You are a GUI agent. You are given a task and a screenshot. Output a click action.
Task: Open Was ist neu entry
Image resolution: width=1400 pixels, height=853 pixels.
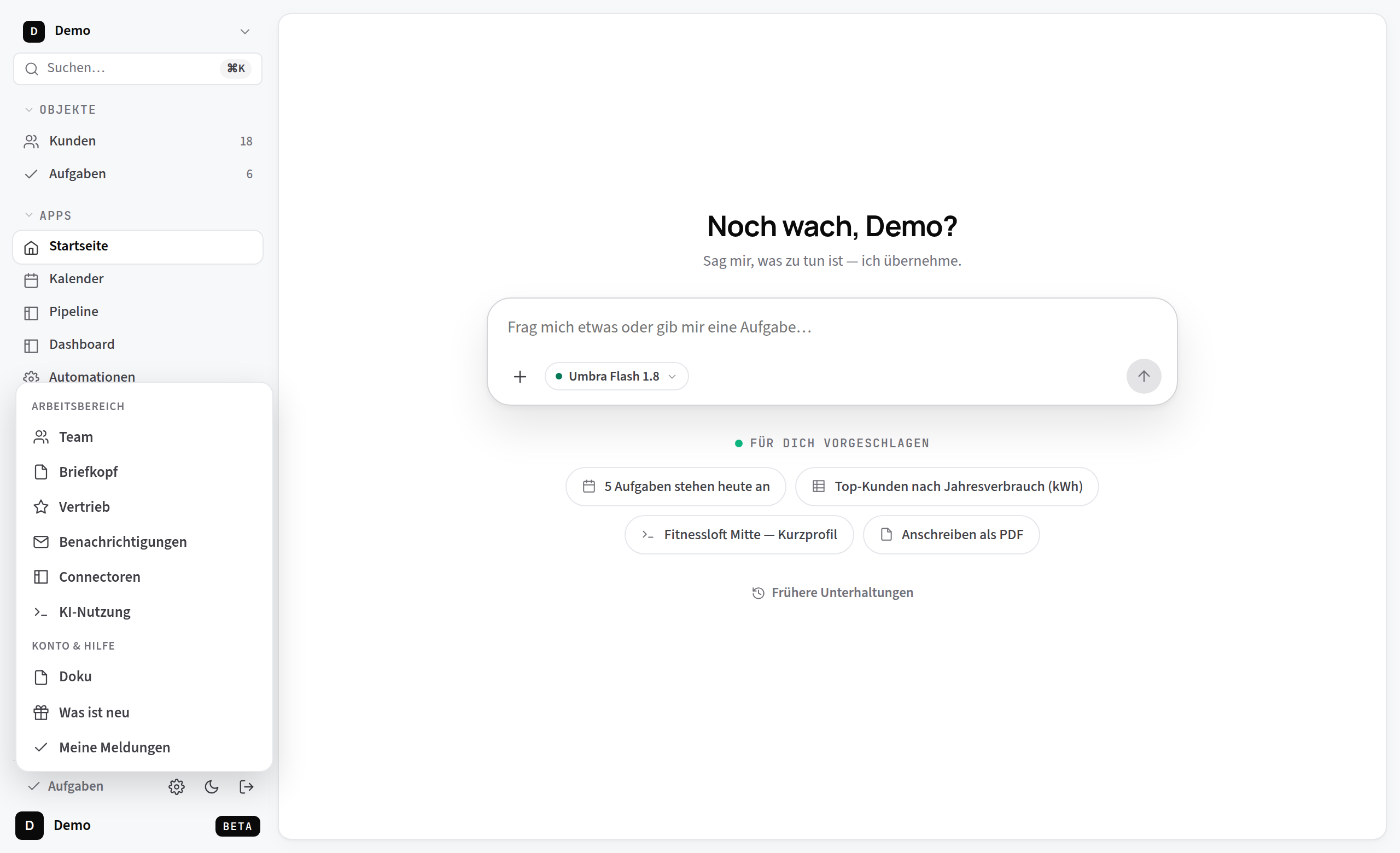pos(144,712)
